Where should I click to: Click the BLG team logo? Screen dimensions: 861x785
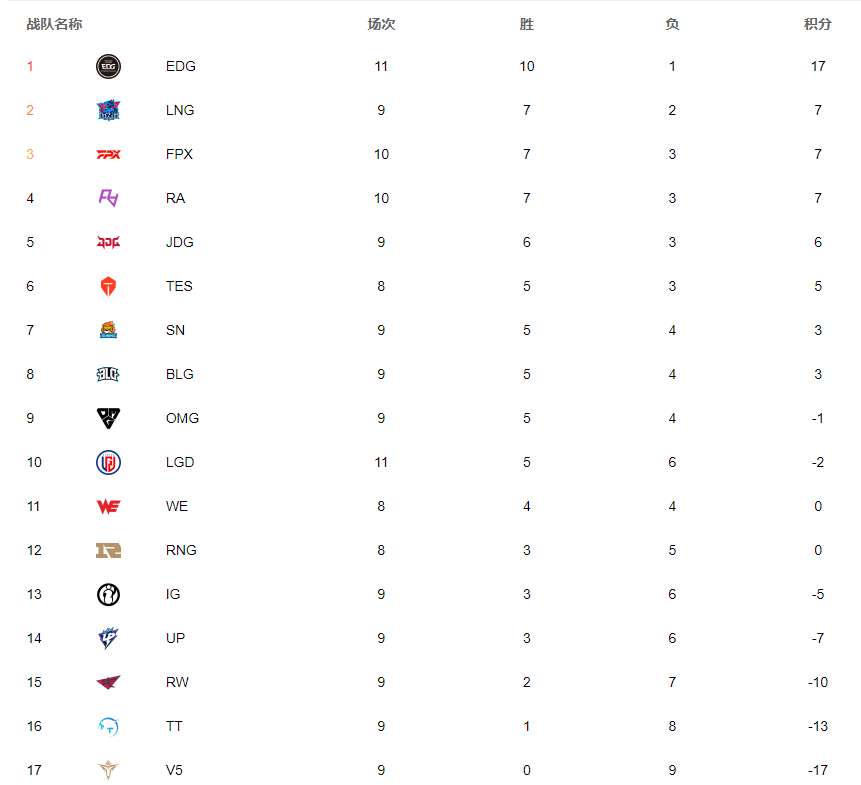click(x=108, y=374)
